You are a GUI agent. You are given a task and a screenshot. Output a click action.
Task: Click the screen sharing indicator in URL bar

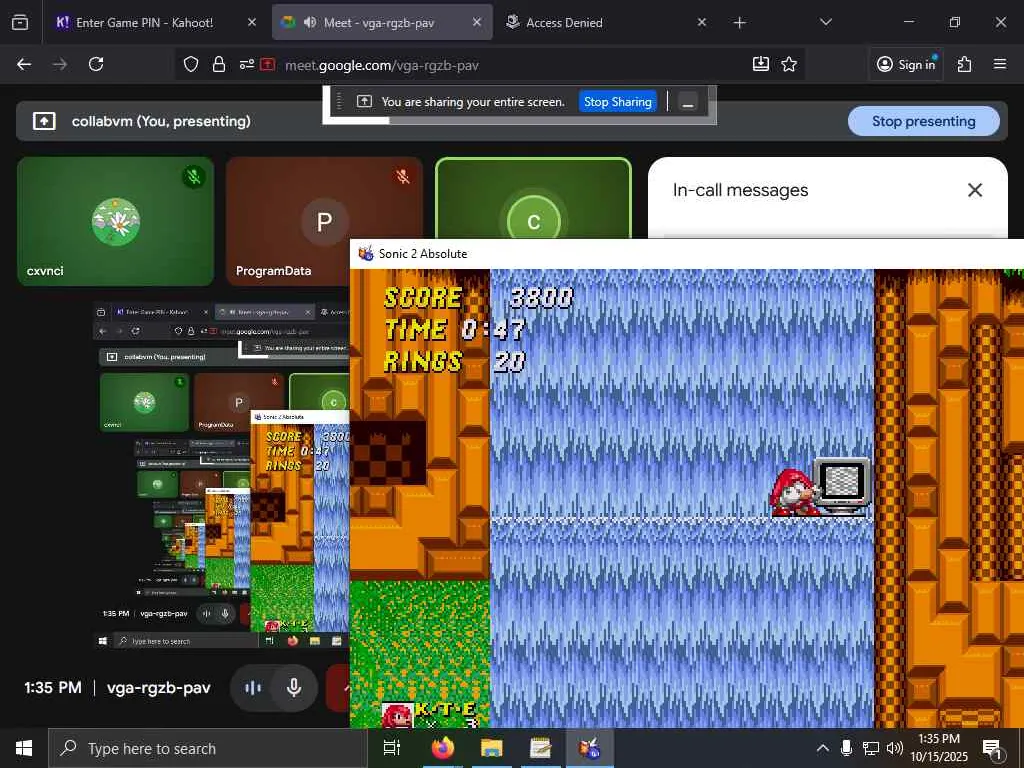(x=268, y=64)
